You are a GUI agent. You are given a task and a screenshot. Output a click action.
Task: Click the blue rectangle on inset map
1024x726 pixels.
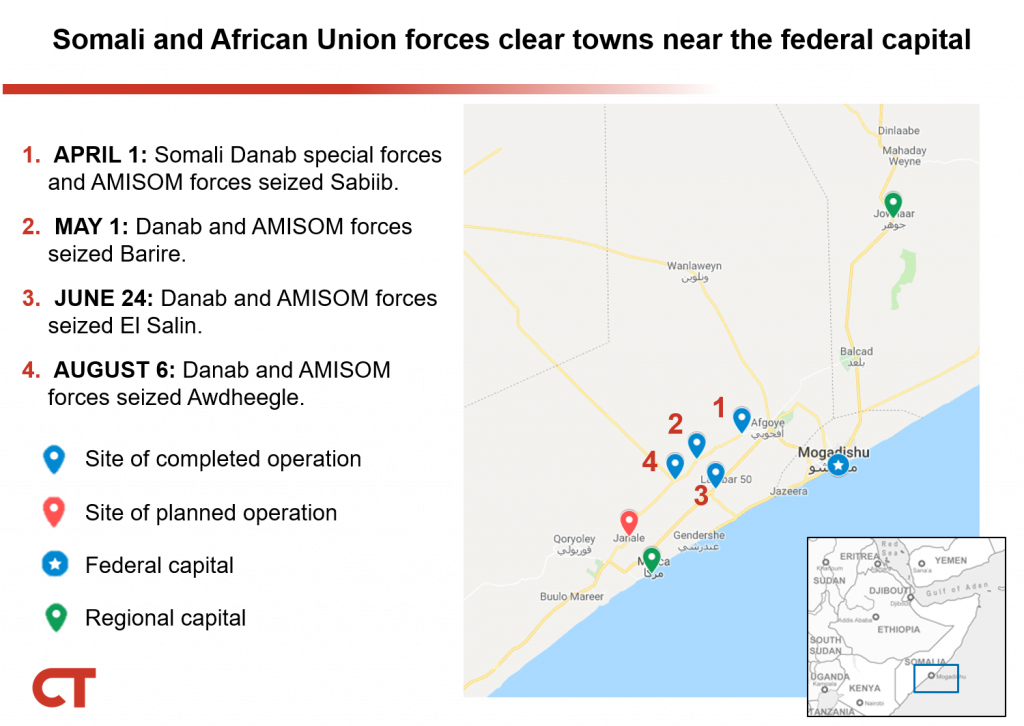click(x=936, y=680)
